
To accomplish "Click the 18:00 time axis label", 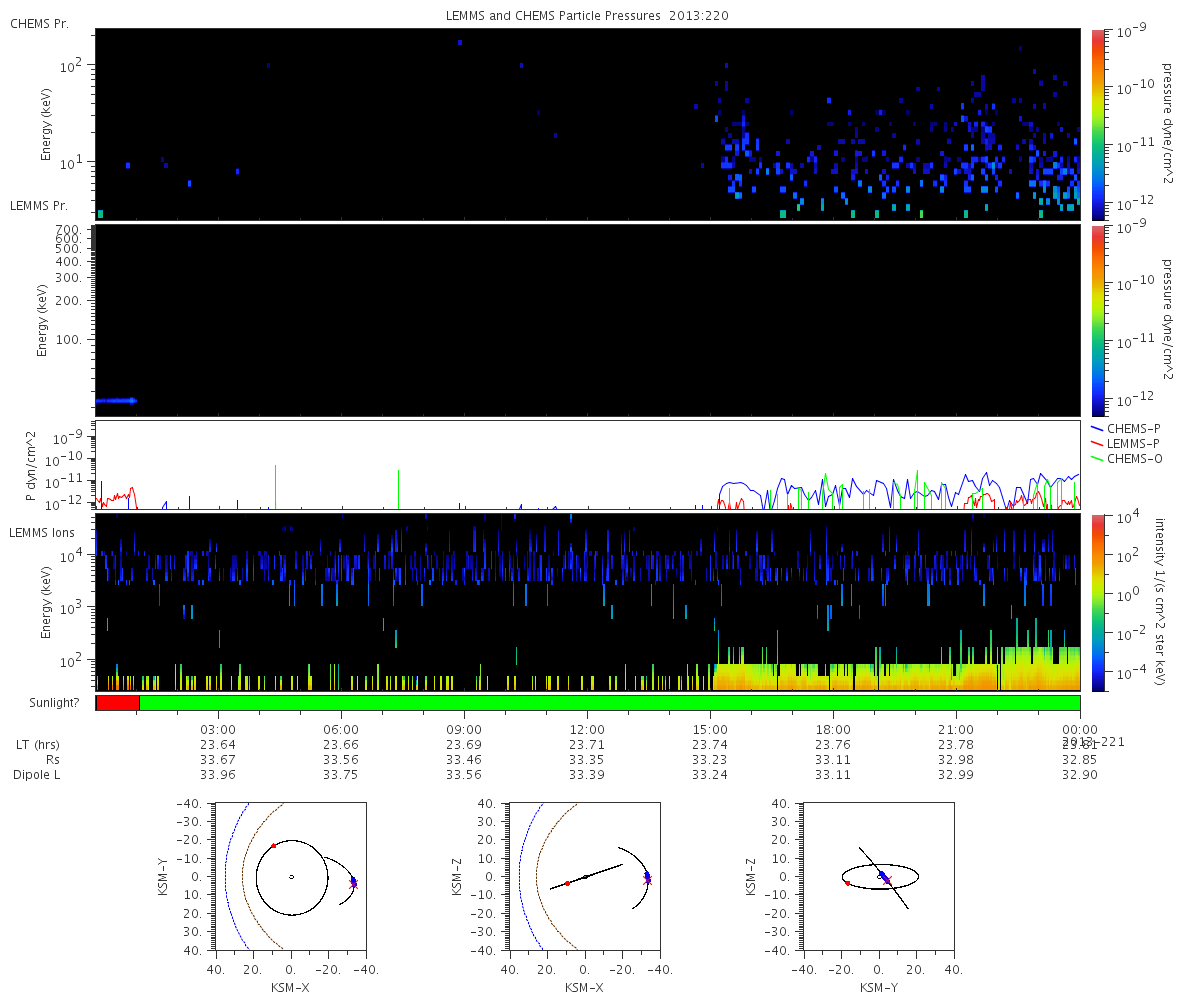I will point(833,729).
